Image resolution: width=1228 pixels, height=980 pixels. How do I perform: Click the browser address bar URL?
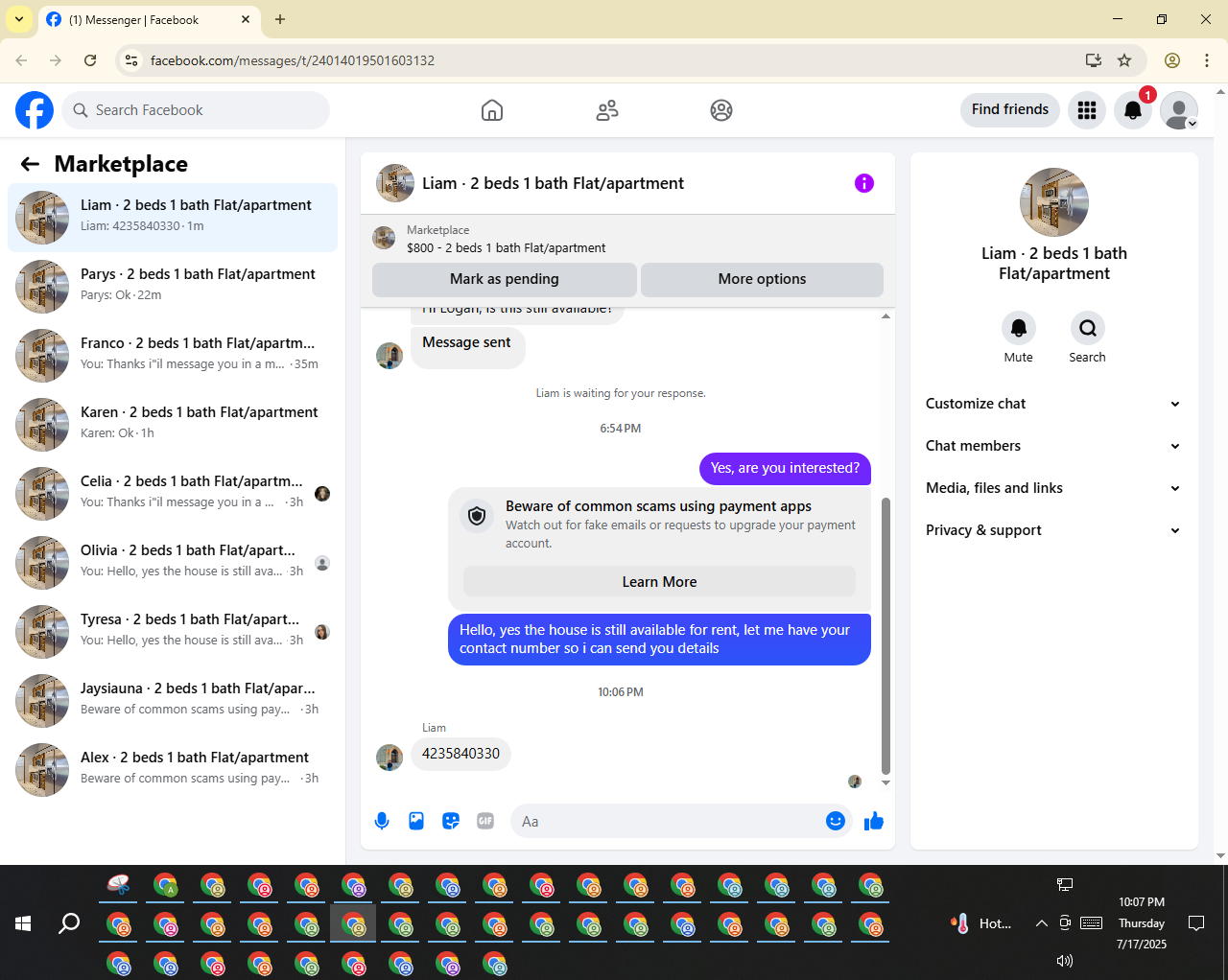[293, 60]
